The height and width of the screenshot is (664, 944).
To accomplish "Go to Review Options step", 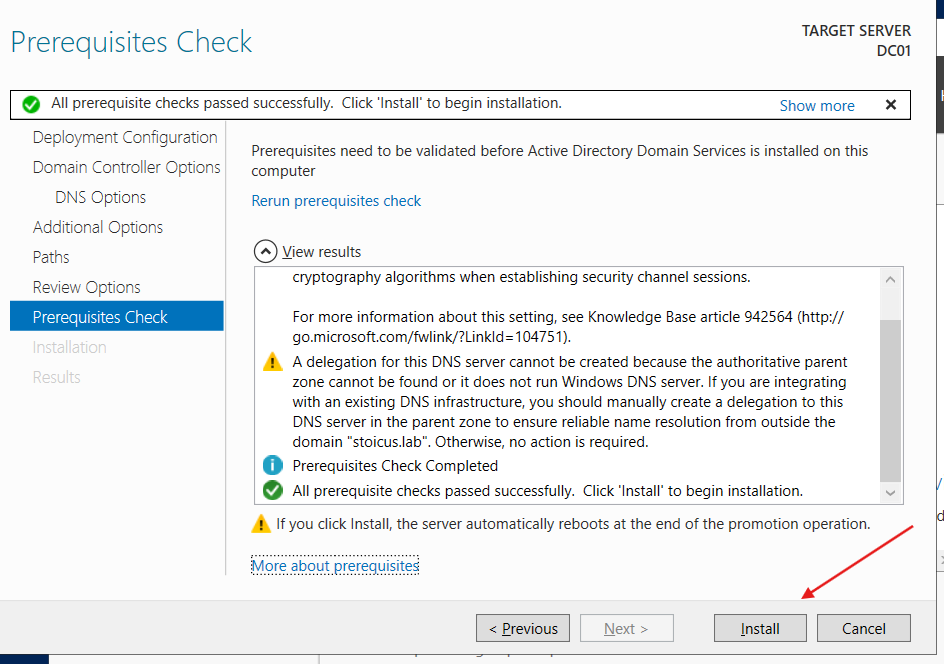I will click(87, 287).
